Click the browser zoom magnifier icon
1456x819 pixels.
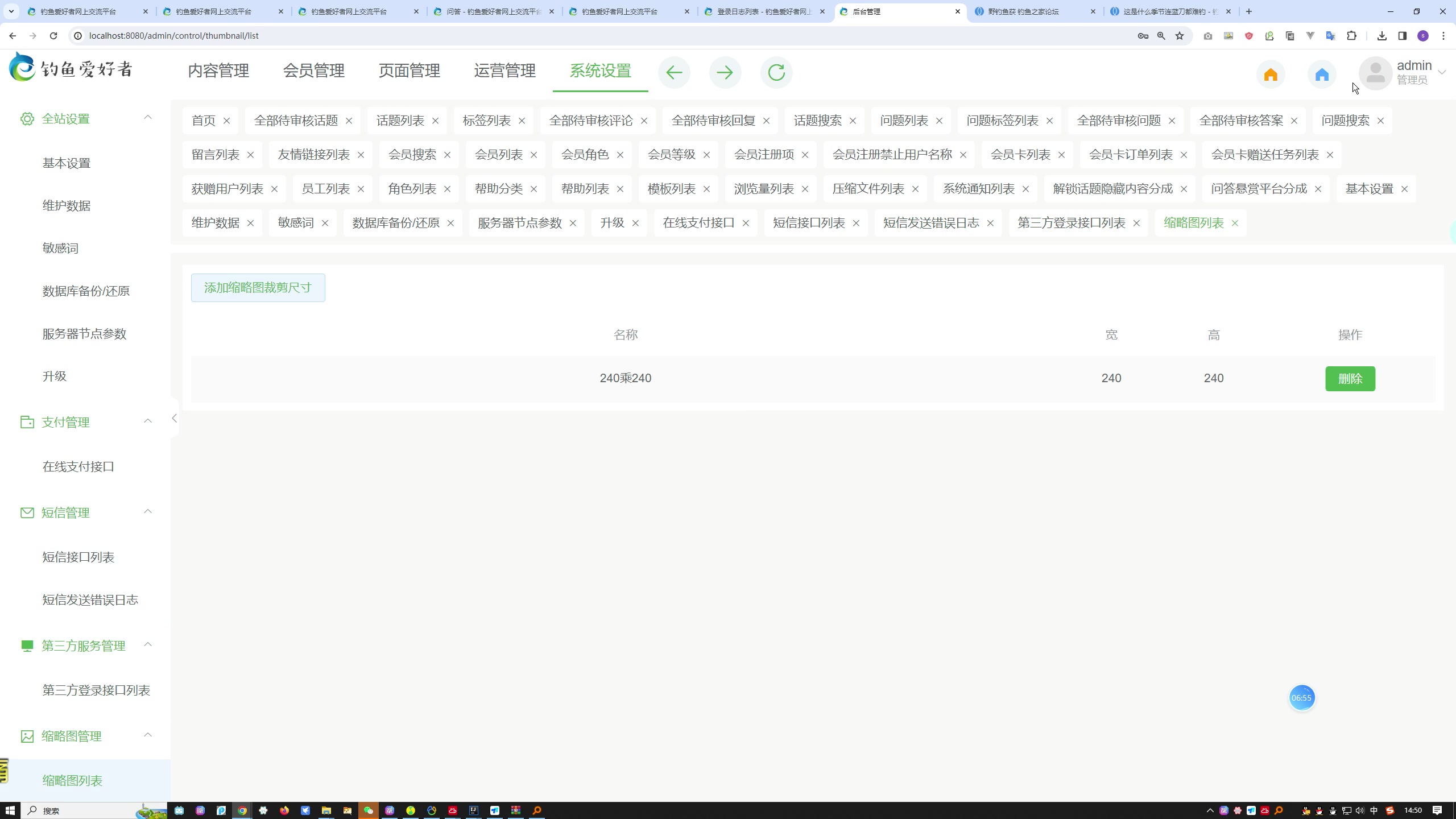1161,36
